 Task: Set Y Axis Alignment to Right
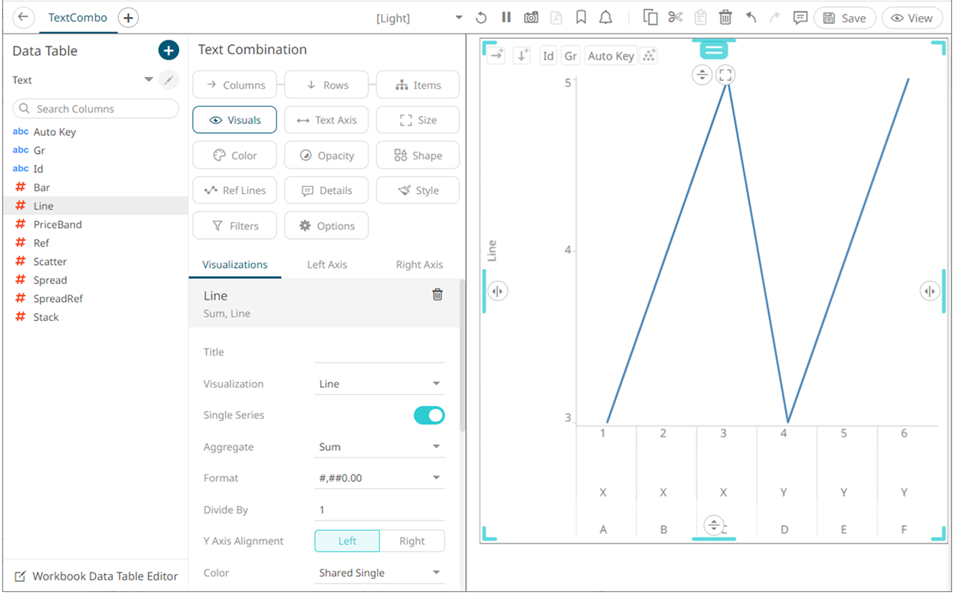pyautogui.click(x=412, y=541)
